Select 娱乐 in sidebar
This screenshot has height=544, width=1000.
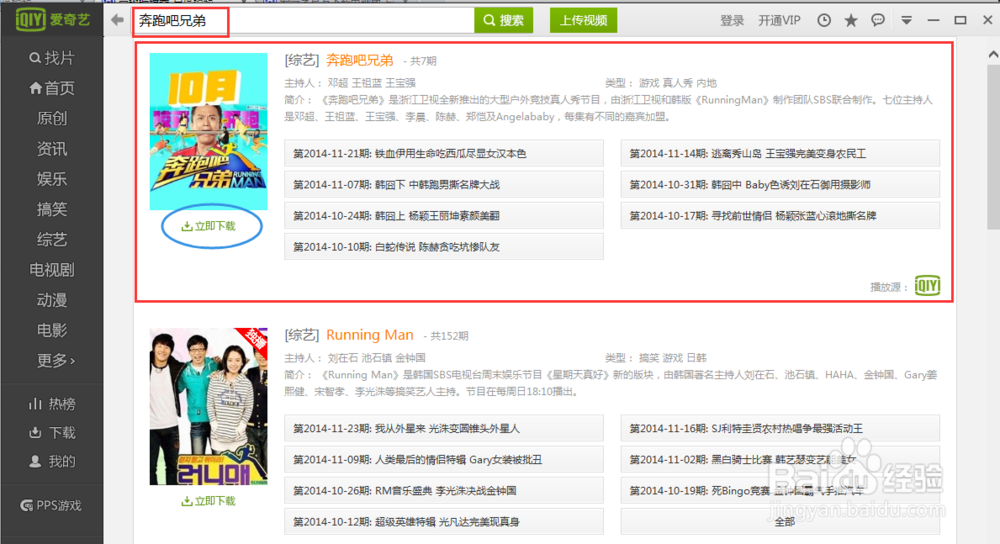52,179
